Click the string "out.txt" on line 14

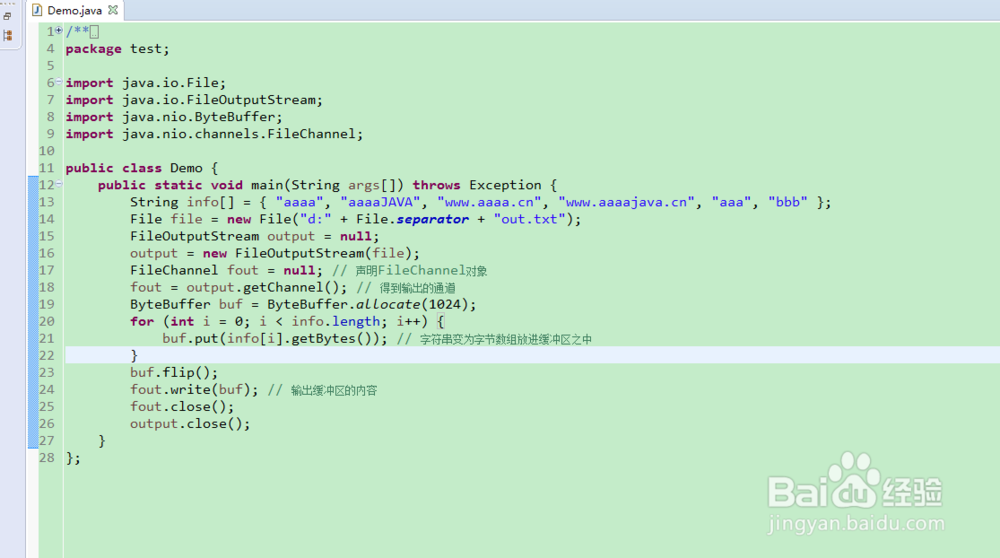click(529, 219)
